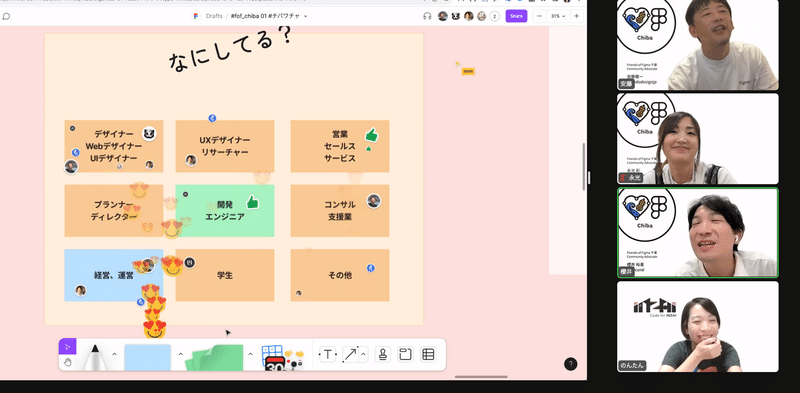
Task: Select the Hand pan tool
Action: click(67, 362)
